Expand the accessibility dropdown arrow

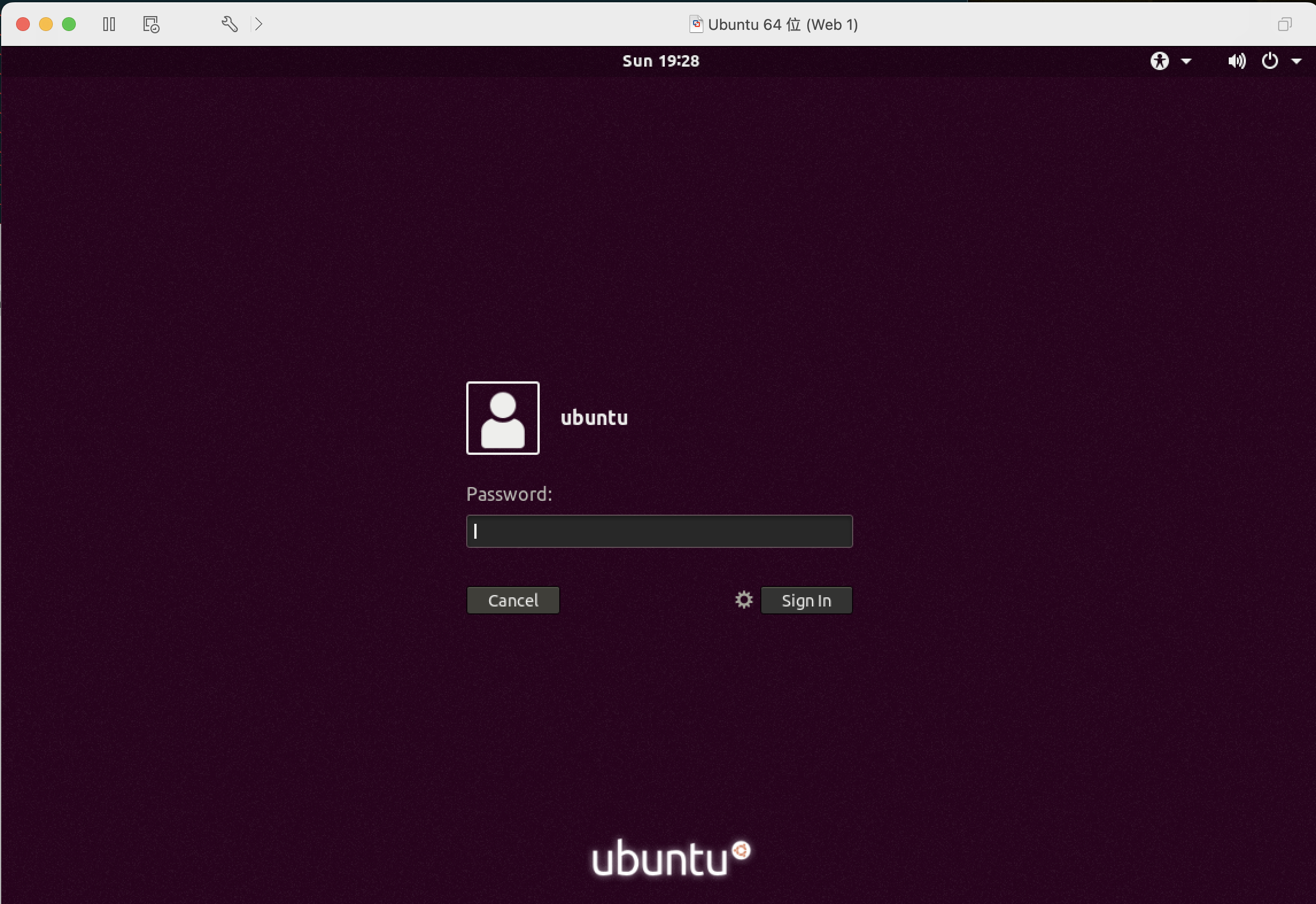pyautogui.click(x=1186, y=61)
